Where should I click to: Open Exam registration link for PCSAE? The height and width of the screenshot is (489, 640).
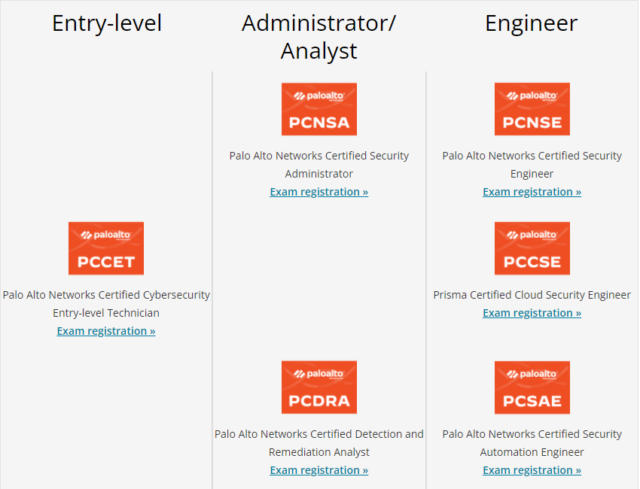[532, 470]
